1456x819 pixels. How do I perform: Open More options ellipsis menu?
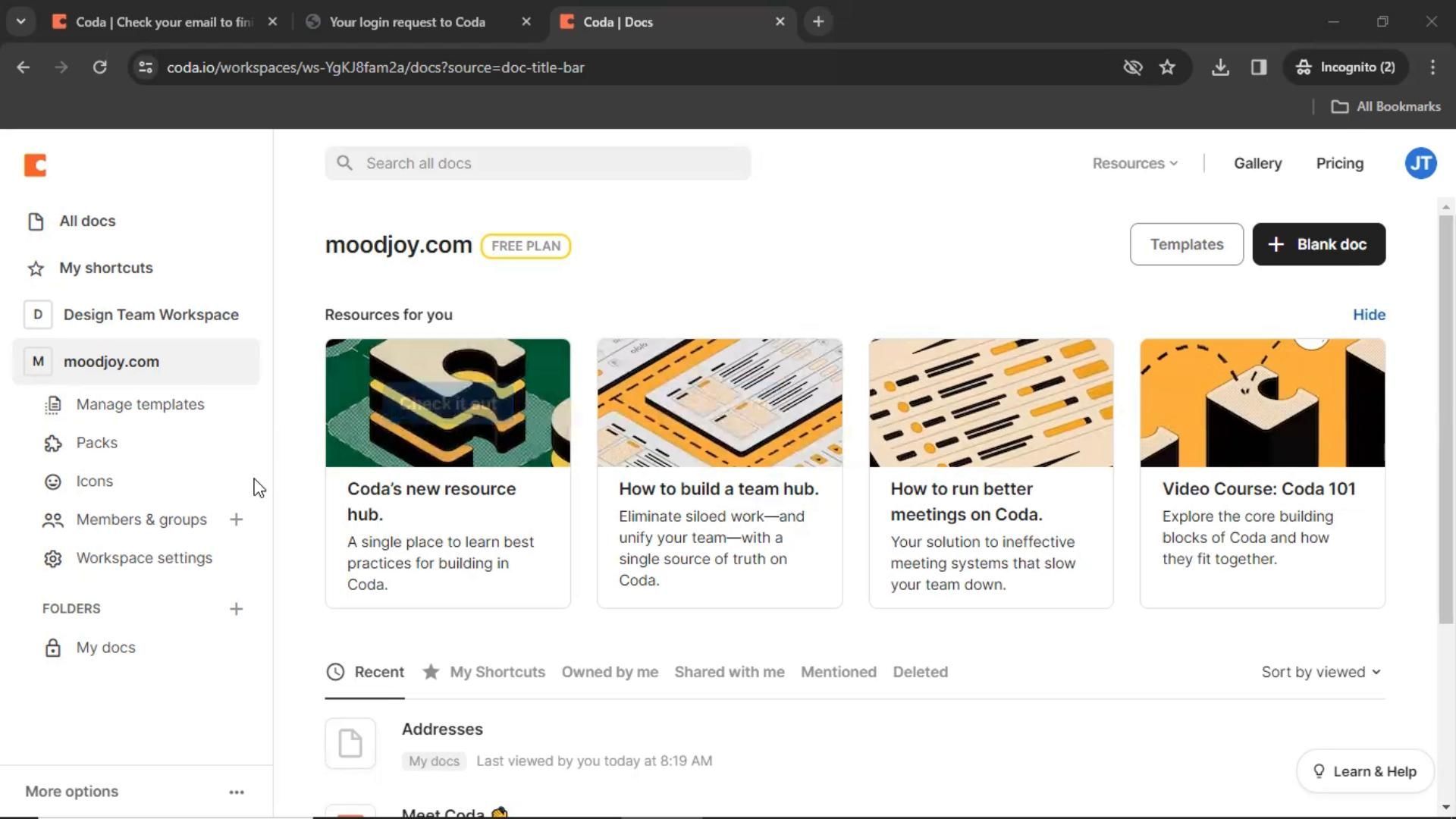237,792
